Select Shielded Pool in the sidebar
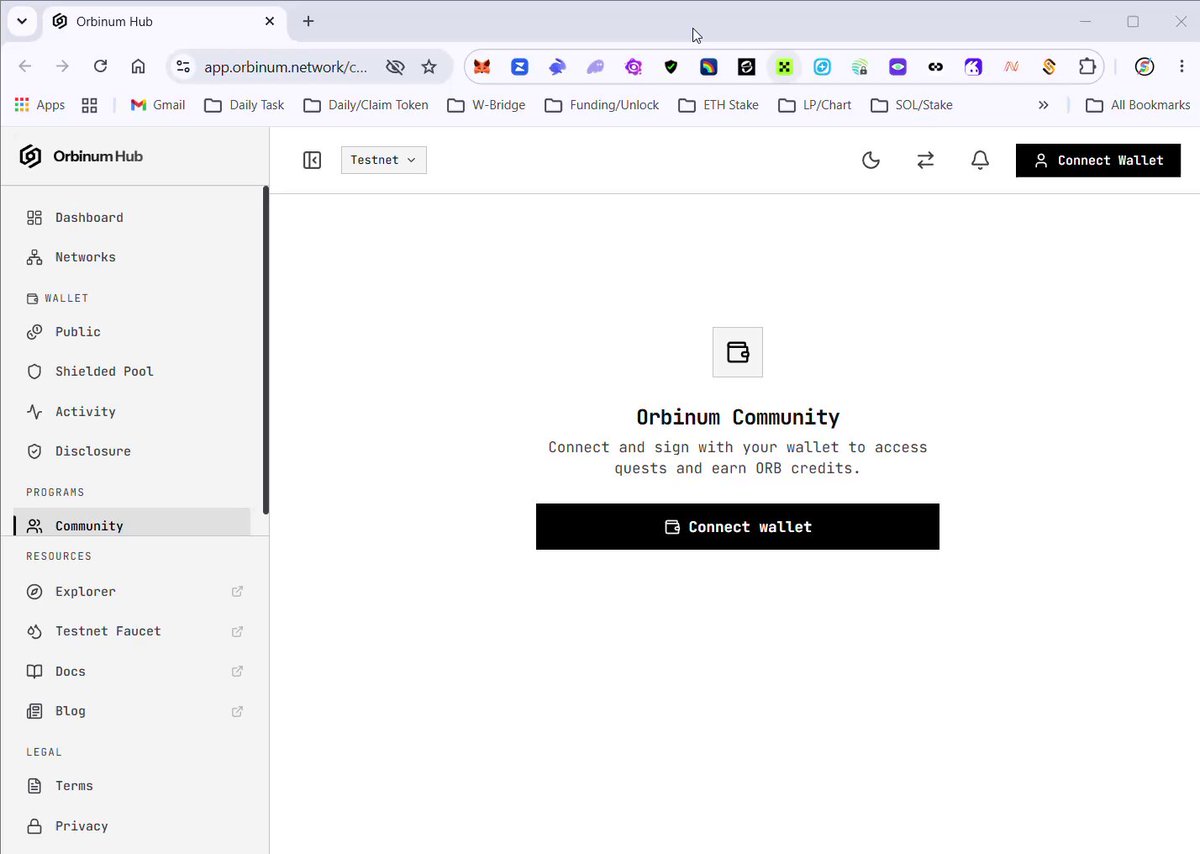Viewport: 1200px width, 854px height. click(132, 371)
